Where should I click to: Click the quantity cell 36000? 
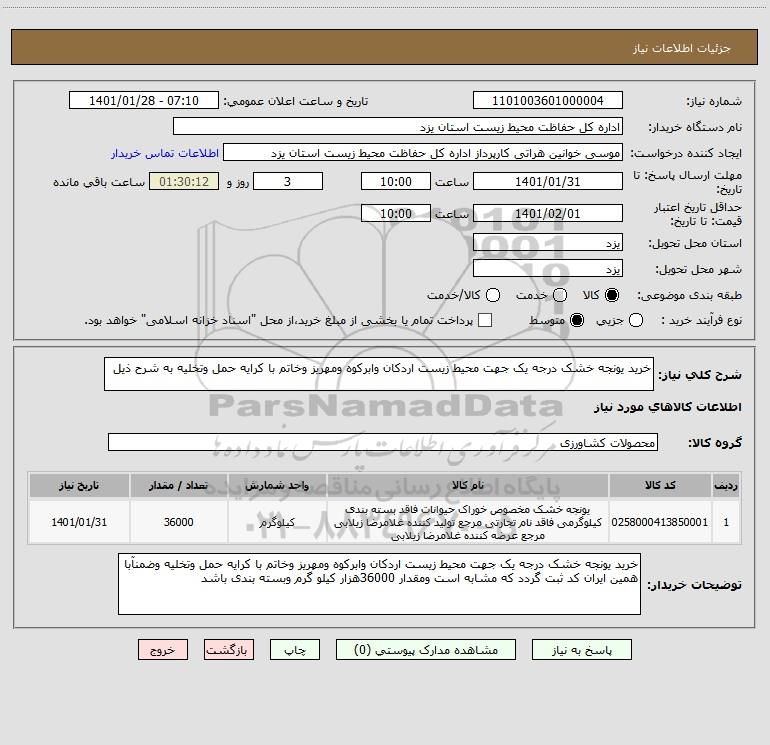(179, 522)
